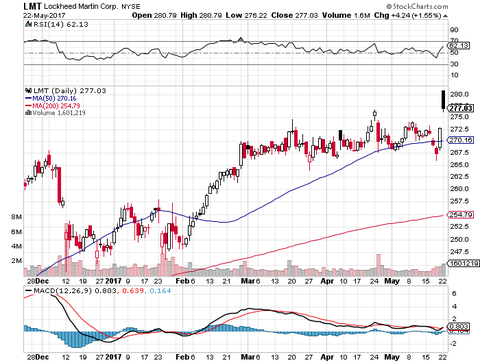Click the tall black candlestick of 22 May
This screenshot has height=363, width=480.
[x=443, y=100]
